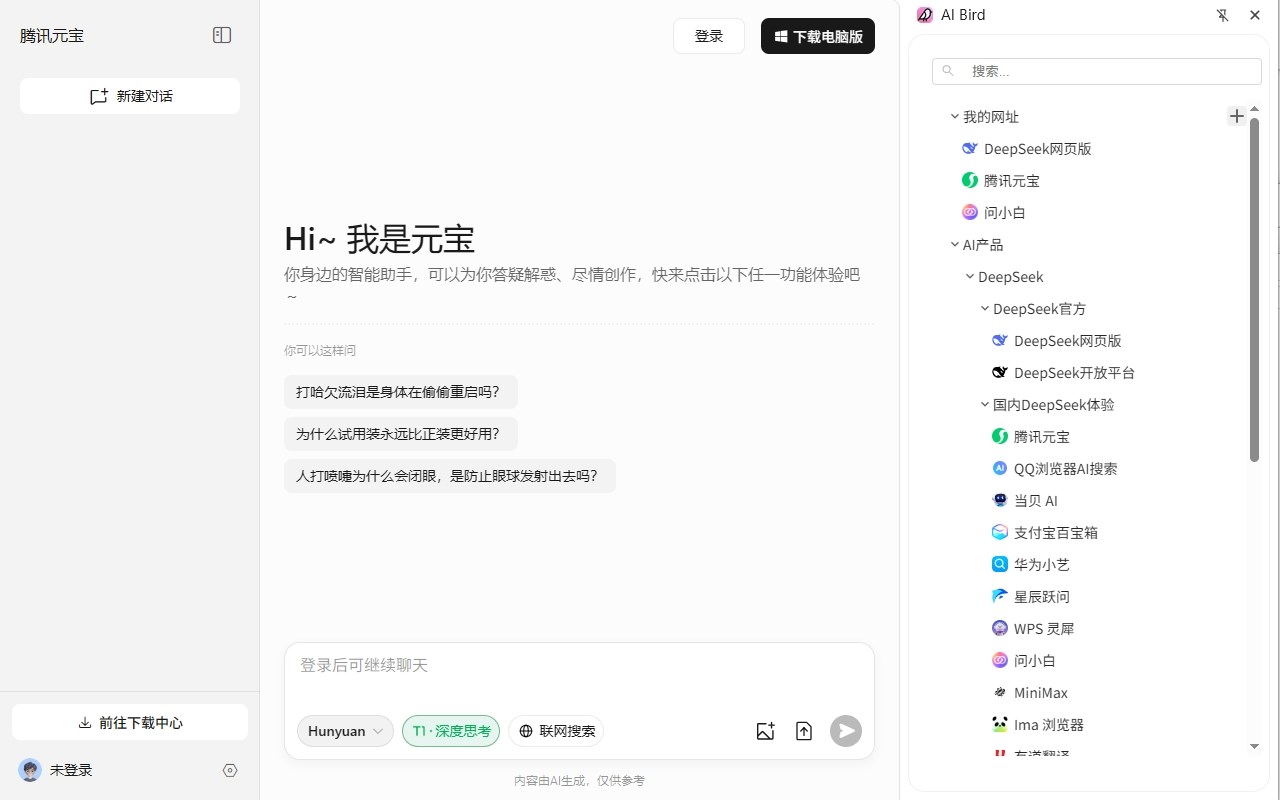This screenshot has height=800, width=1280.
Task: Click the MiniMax text label
Action: tap(1041, 692)
